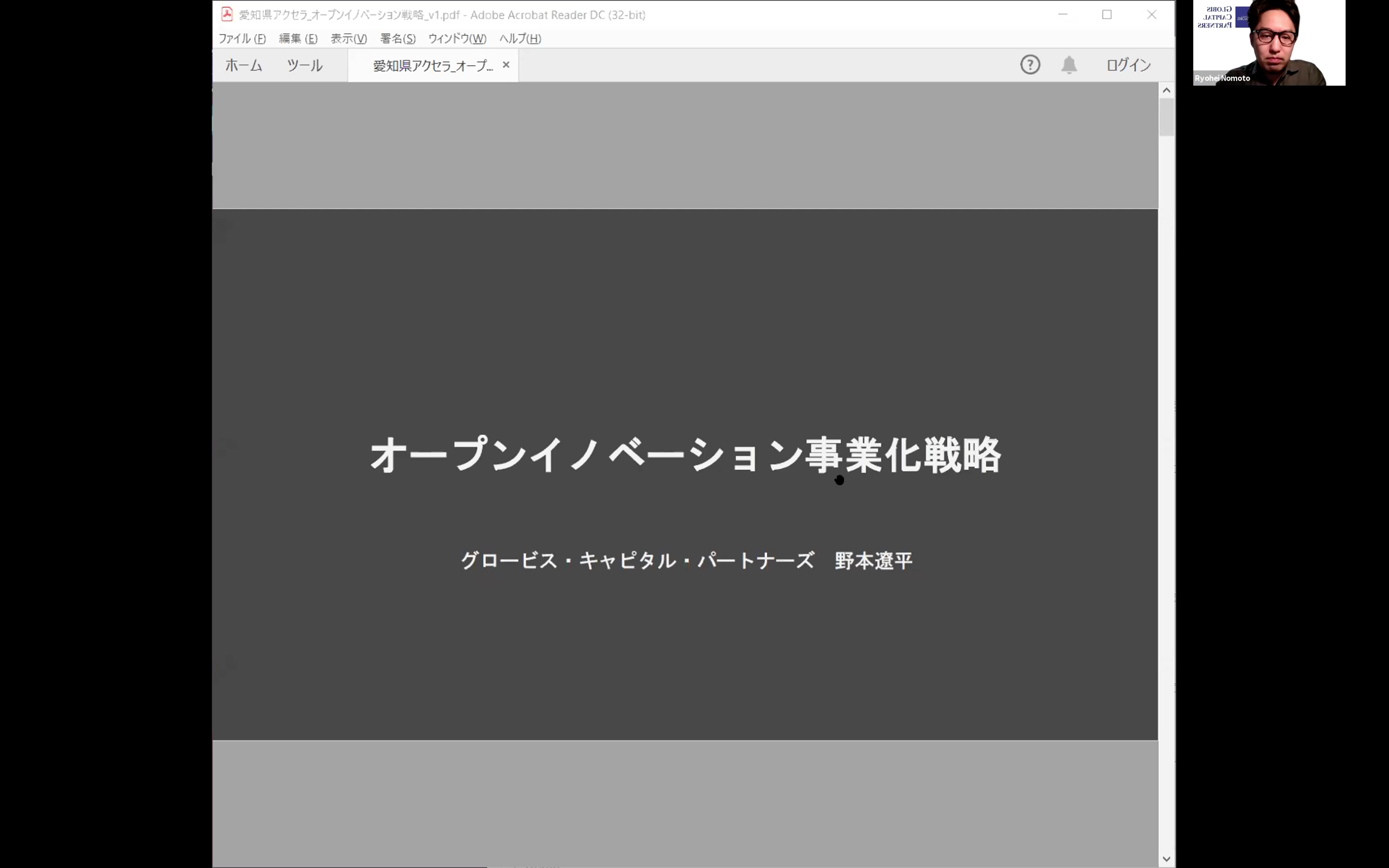
Task: Click the Ryohei Nomoto video thumbnail
Action: [x=1268, y=42]
